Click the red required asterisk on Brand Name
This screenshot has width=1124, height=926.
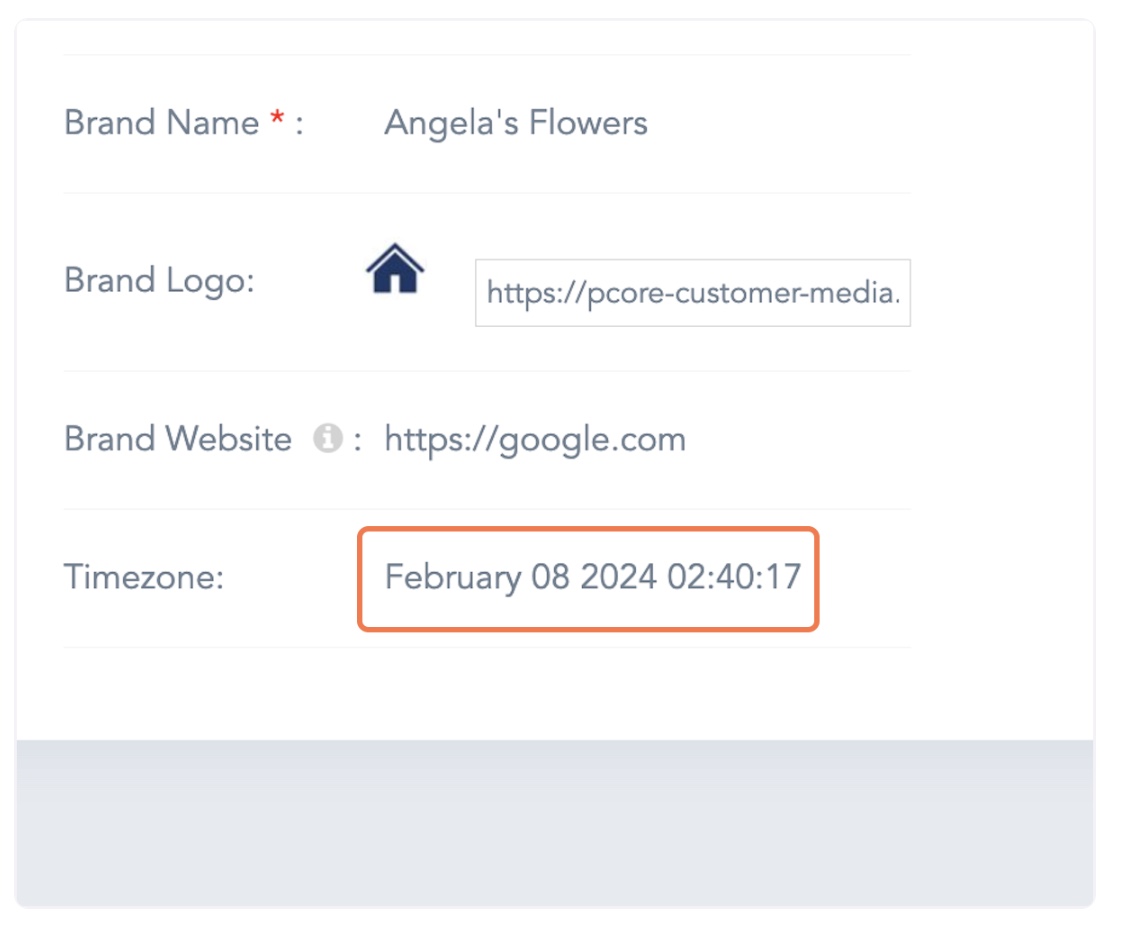click(x=278, y=121)
